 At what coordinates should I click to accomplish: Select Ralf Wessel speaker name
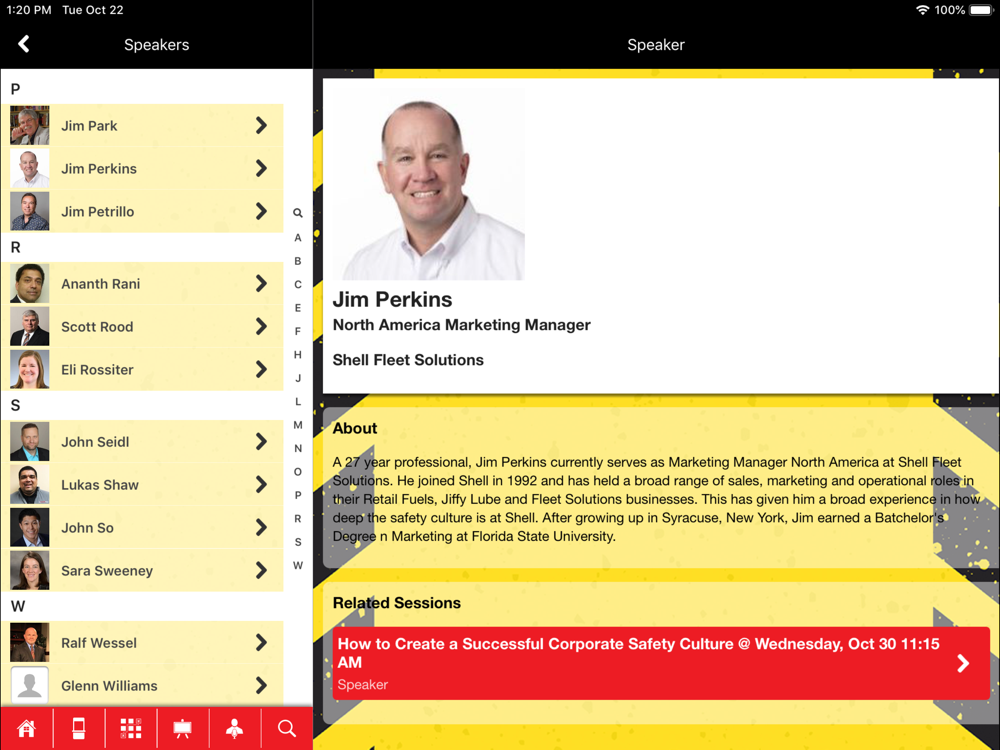[99, 643]
